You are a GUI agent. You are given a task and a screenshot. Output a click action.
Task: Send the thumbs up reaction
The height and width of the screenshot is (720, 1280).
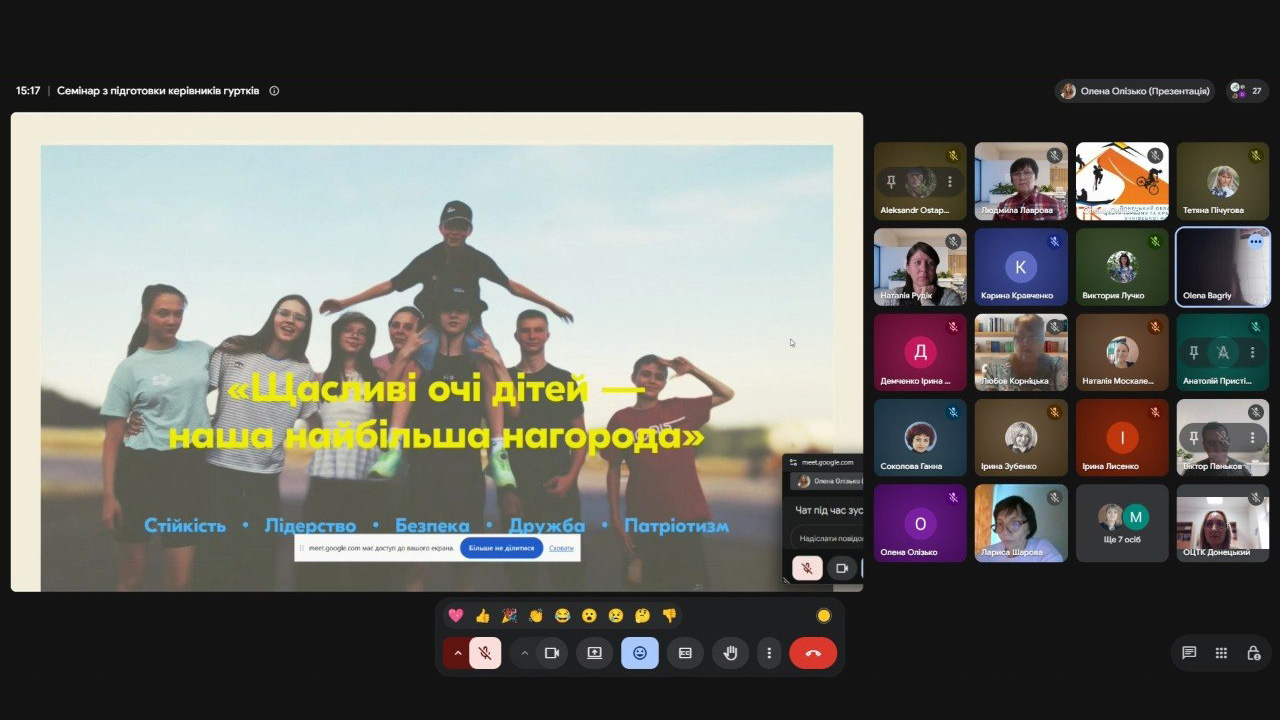click(483, 616)
